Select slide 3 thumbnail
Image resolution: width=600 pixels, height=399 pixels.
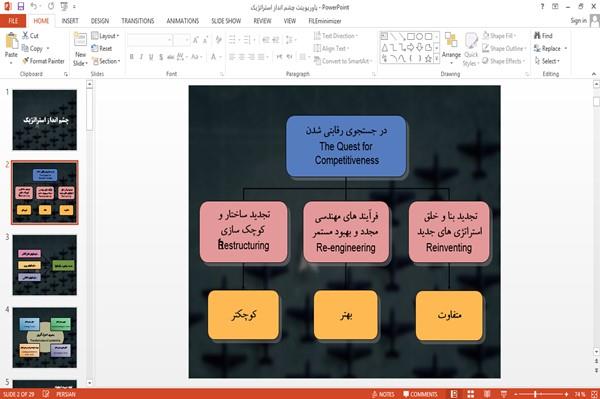coord(45,265)
